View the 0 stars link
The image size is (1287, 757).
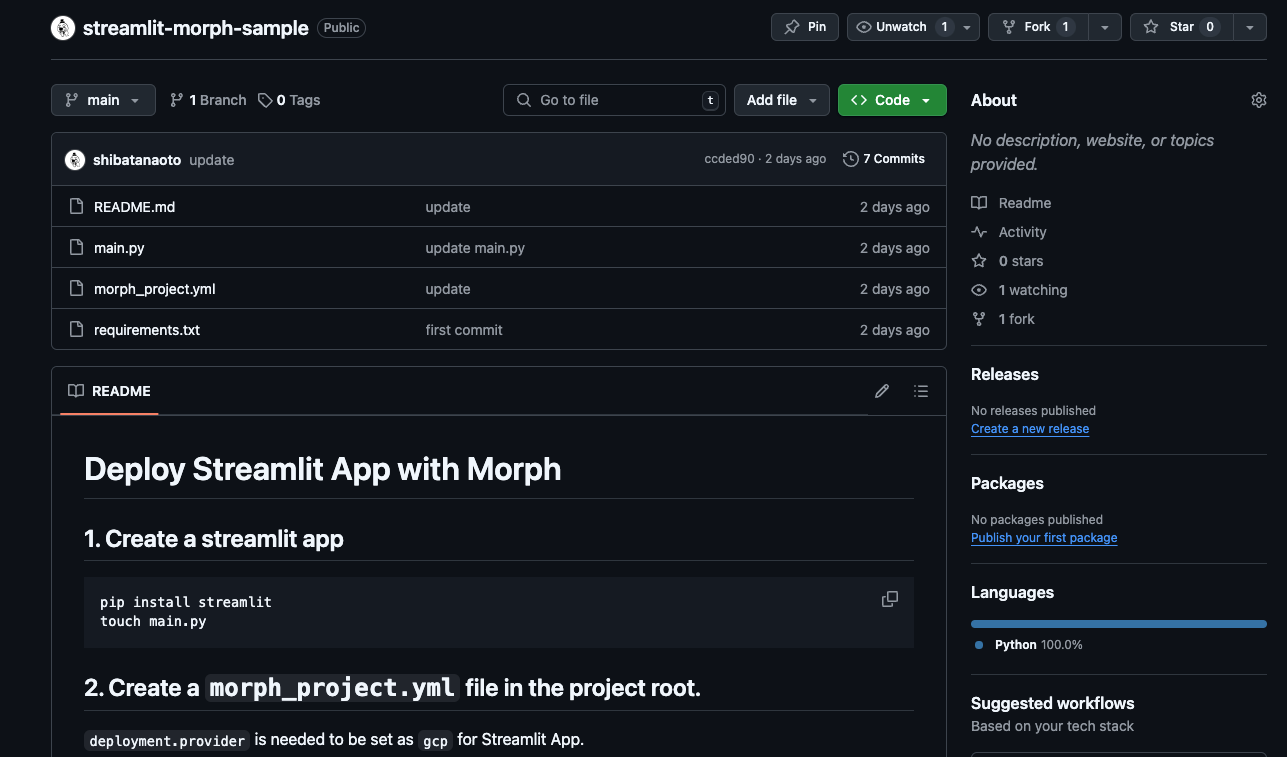[x=1021, y=261]
